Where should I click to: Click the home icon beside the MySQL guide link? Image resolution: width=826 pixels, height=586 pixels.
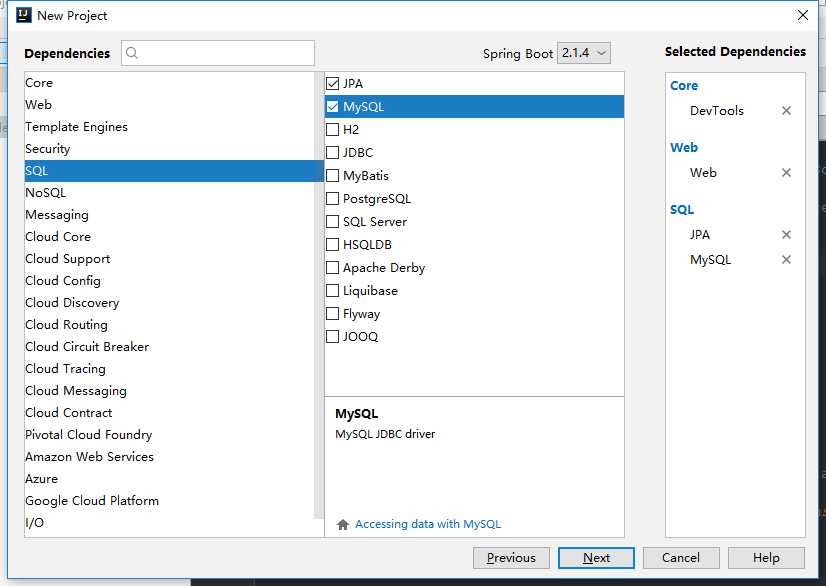pyautogui.click(x=343, y=524)
